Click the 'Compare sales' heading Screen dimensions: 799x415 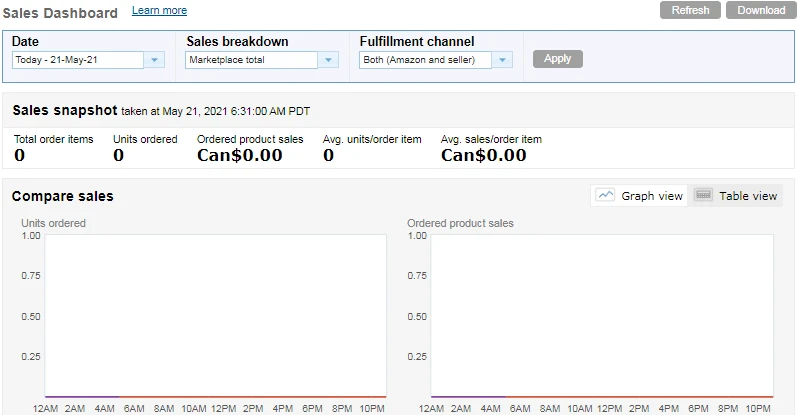pos(63,196)
